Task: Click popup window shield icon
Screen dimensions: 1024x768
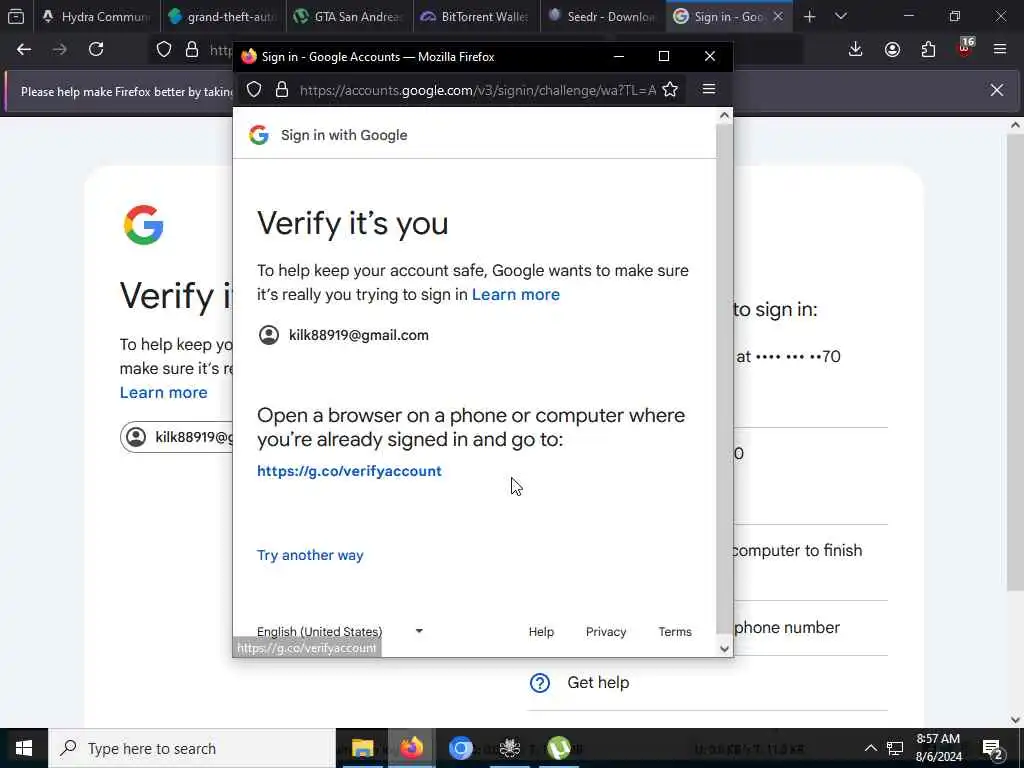Action: [x=254, y=89]
